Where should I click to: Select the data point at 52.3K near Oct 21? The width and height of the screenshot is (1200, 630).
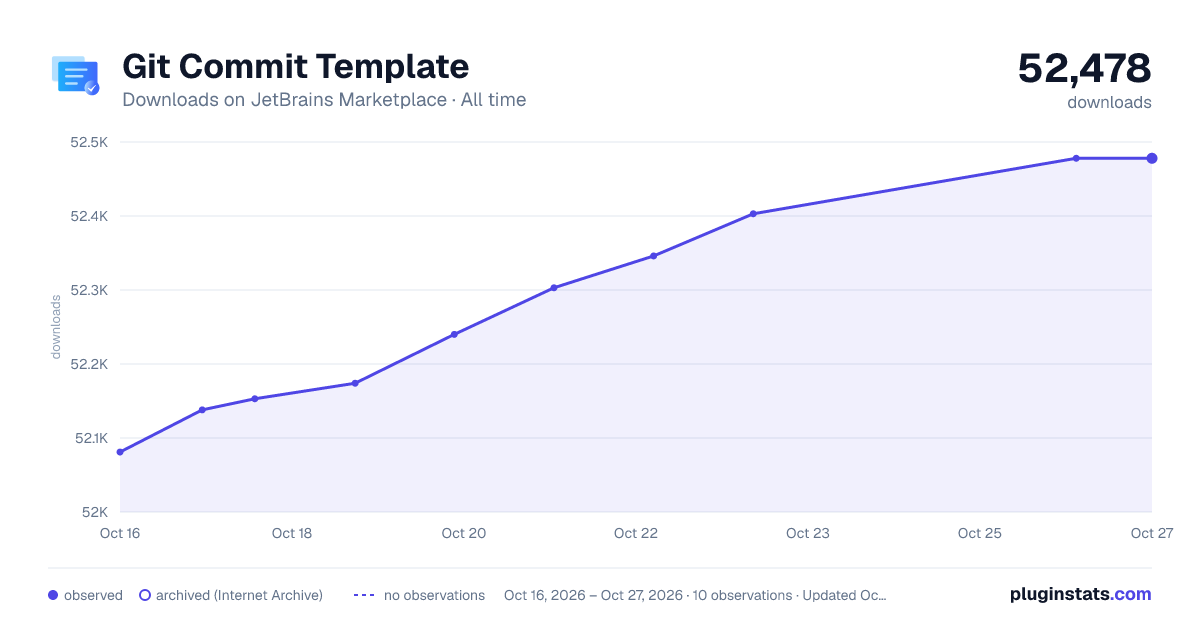554,288
